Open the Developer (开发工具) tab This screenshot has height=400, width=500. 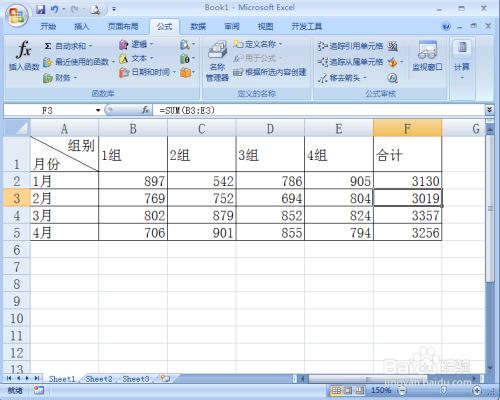307,26
